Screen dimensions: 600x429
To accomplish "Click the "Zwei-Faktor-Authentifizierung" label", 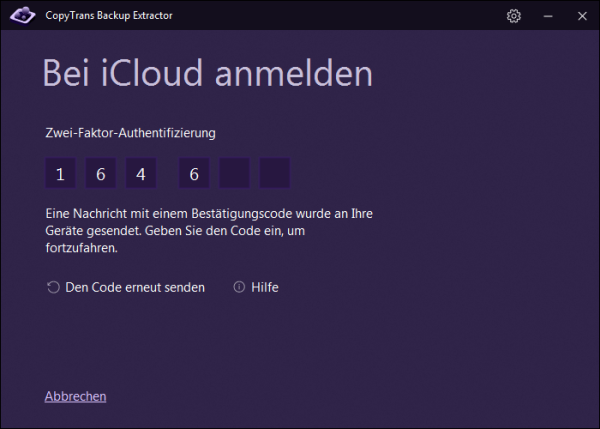I will tap(130, 132).
